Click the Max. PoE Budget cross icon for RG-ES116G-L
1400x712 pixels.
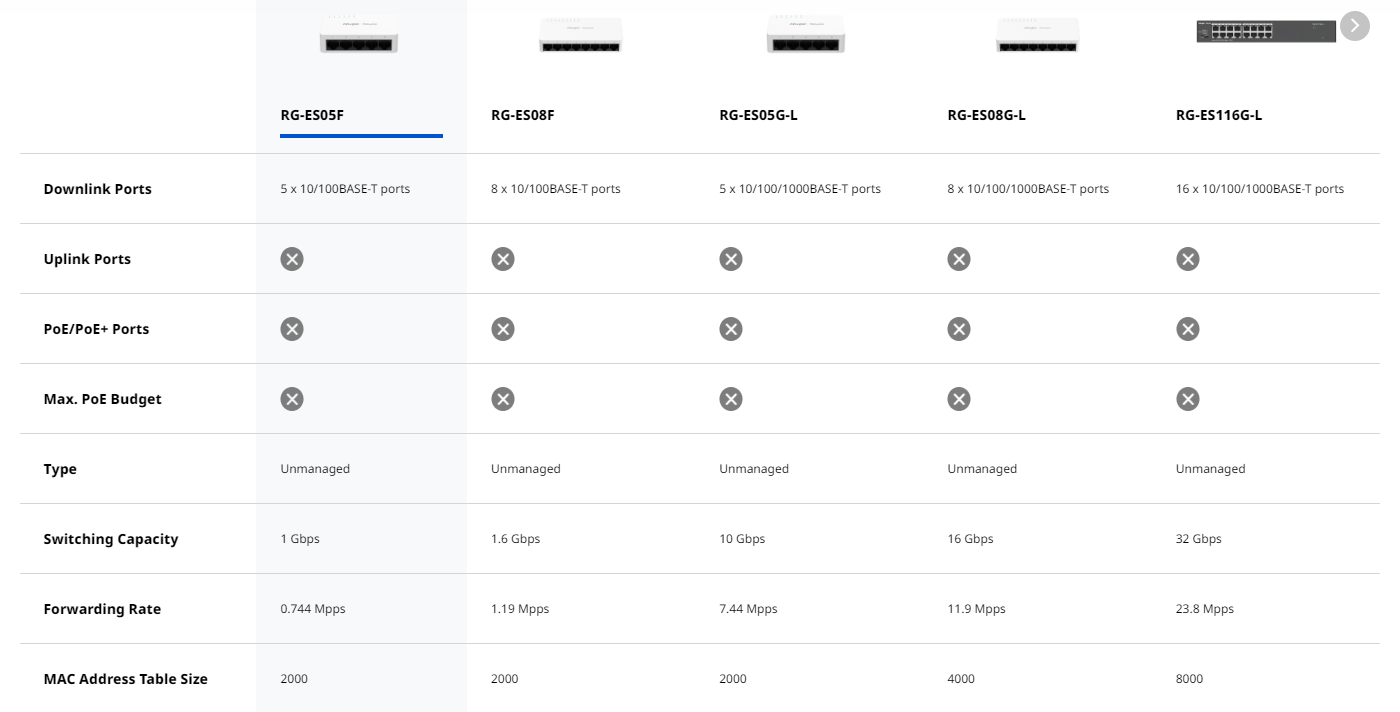pyautogui.click(x=1187, y=399)
